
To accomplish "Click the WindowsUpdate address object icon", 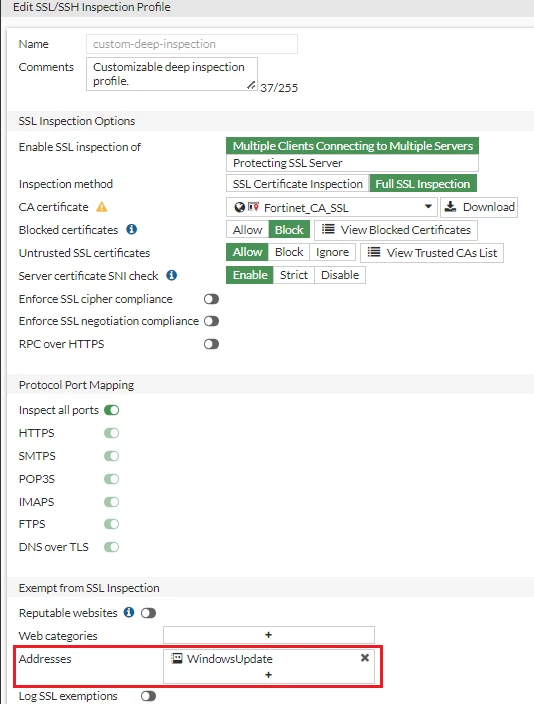I will (177, 659).
